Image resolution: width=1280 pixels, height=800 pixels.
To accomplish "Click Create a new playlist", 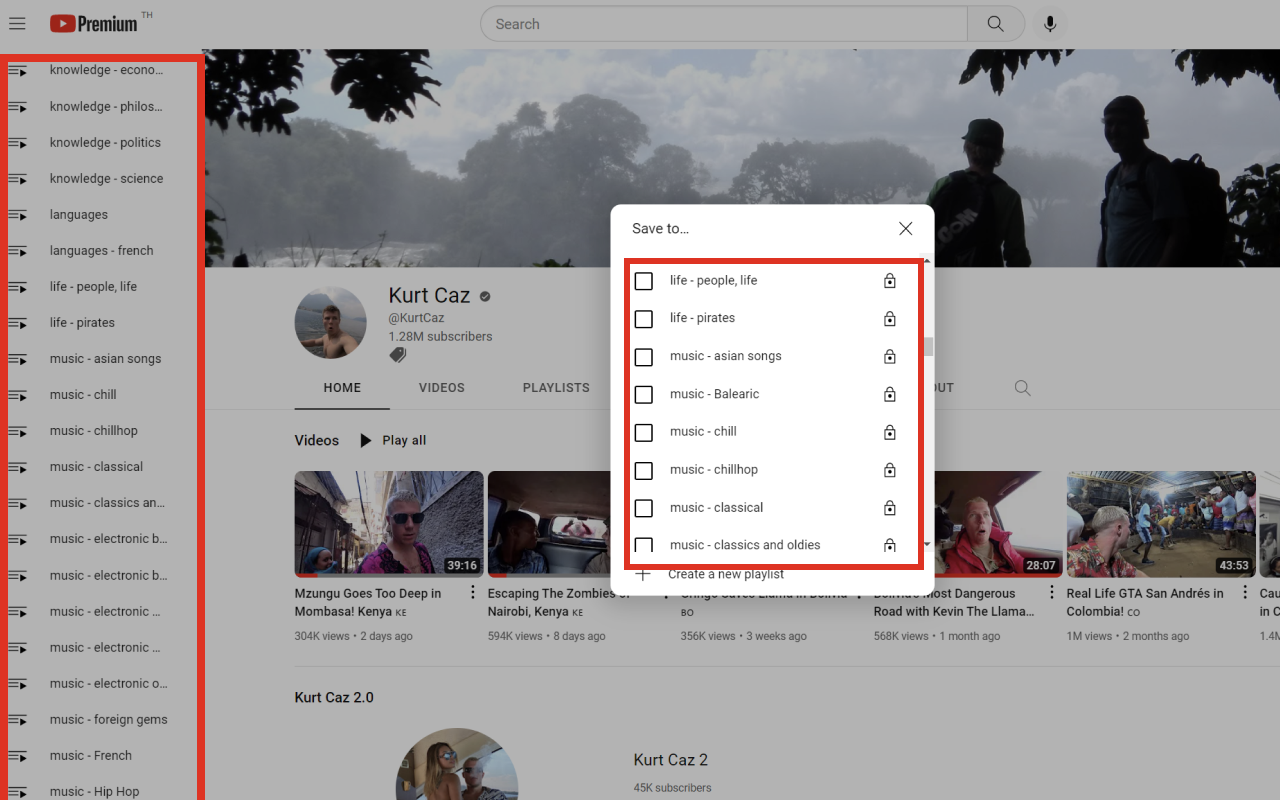I will pyautogui.click(x=725, y=574).
